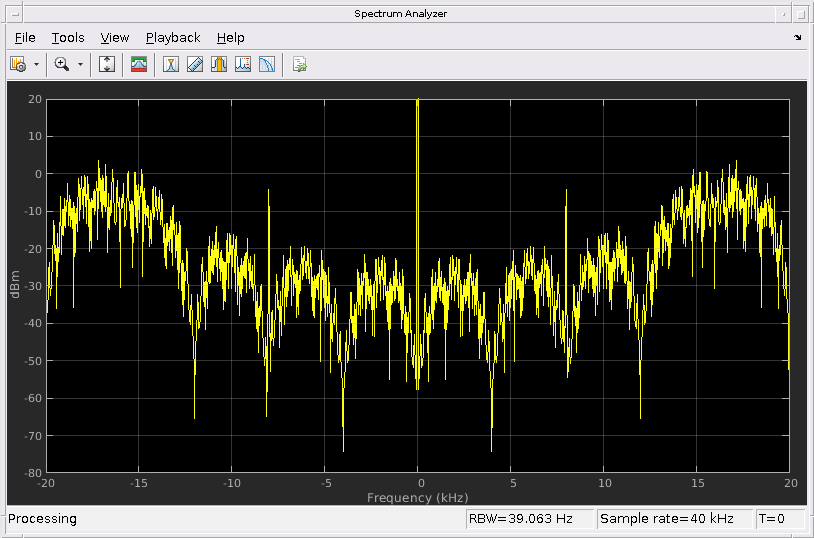Expand the configuration icon dropdown arrow

pyautogui.click(x=37, y=65)
